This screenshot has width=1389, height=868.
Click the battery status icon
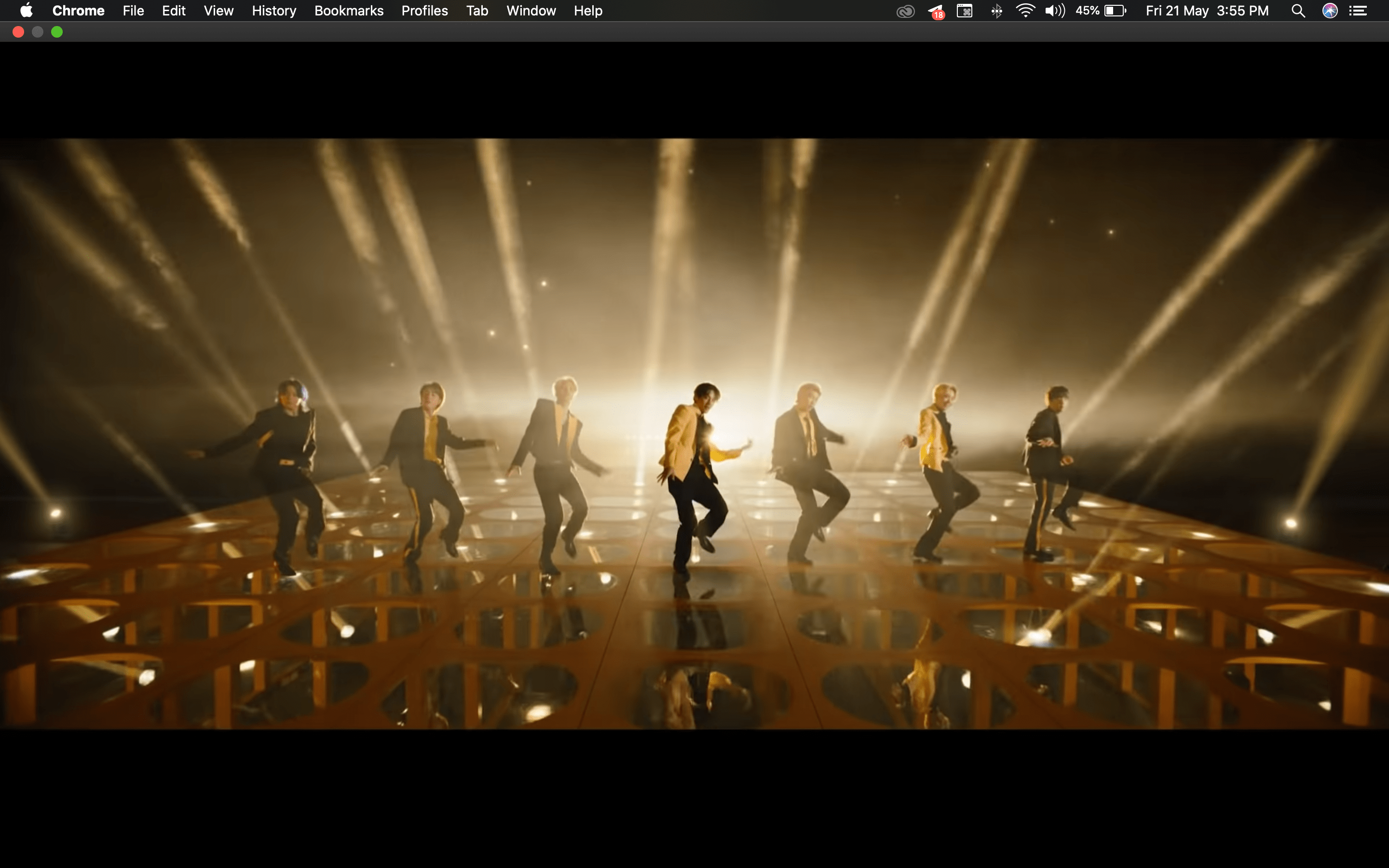click(x=1115, y=11)
